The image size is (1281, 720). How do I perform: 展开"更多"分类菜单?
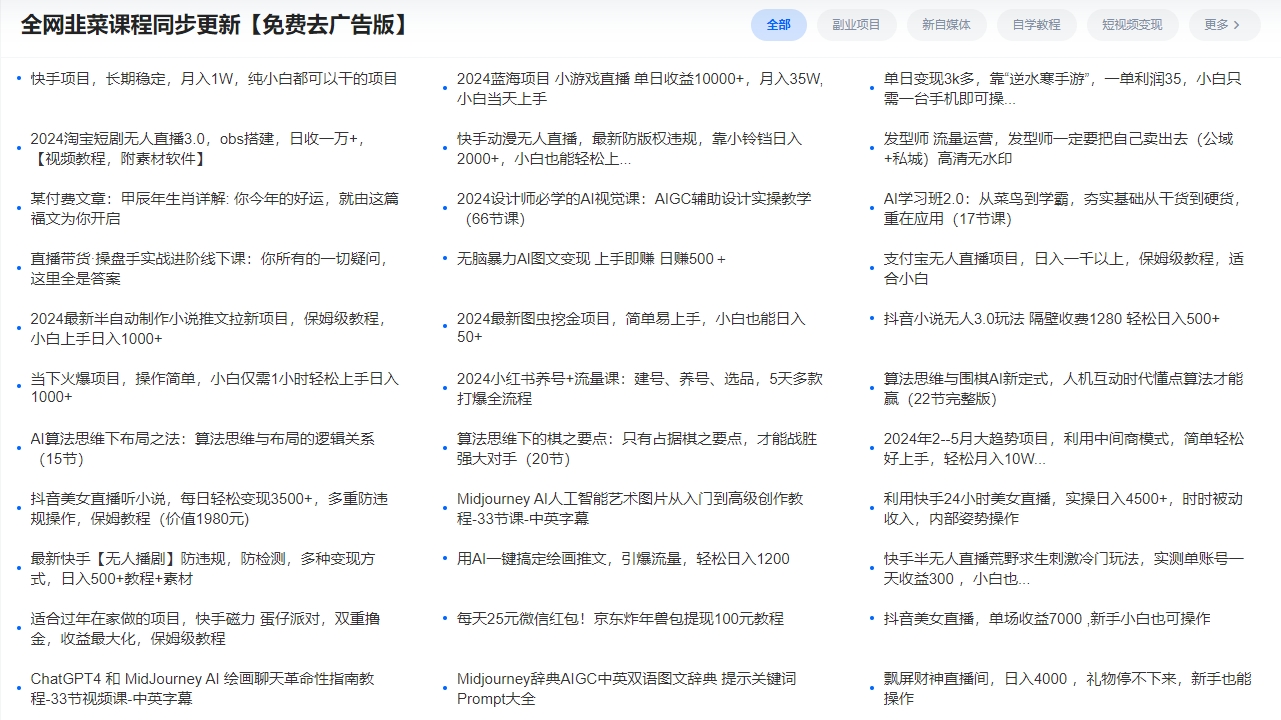1222,25
